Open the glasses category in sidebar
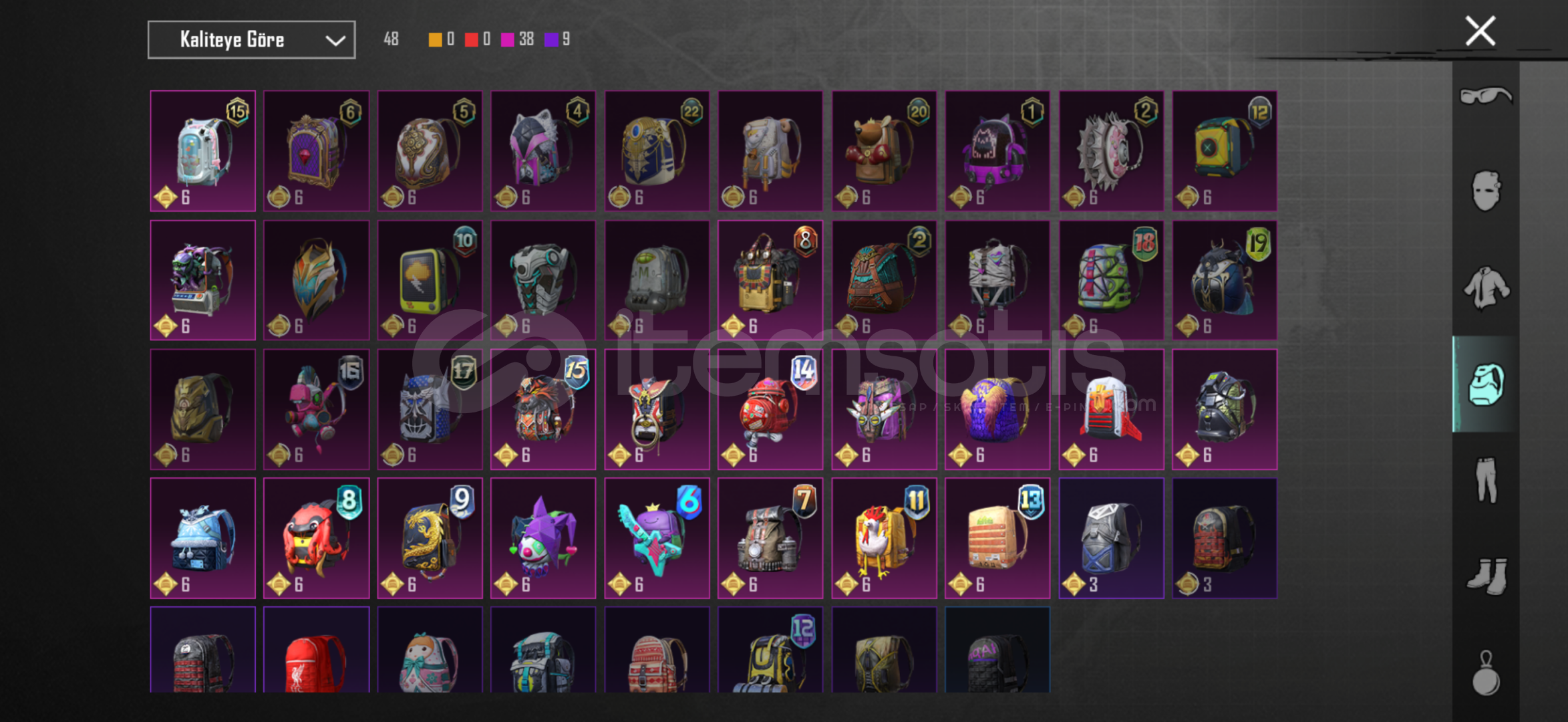Image resolution: width=1568 pixels, height=722 pixels. pos(1486,96)
